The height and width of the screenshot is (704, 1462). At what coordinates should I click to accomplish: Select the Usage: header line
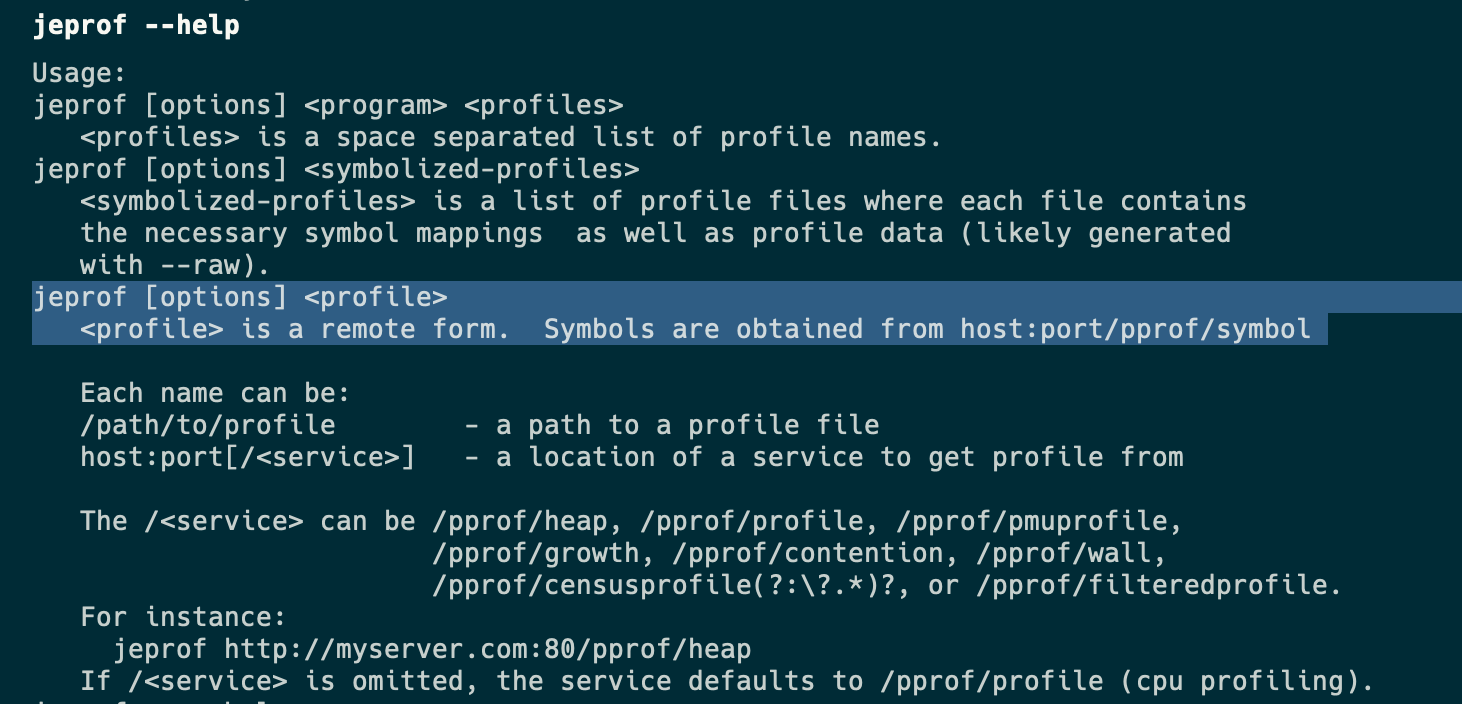[x=78, y=72]
